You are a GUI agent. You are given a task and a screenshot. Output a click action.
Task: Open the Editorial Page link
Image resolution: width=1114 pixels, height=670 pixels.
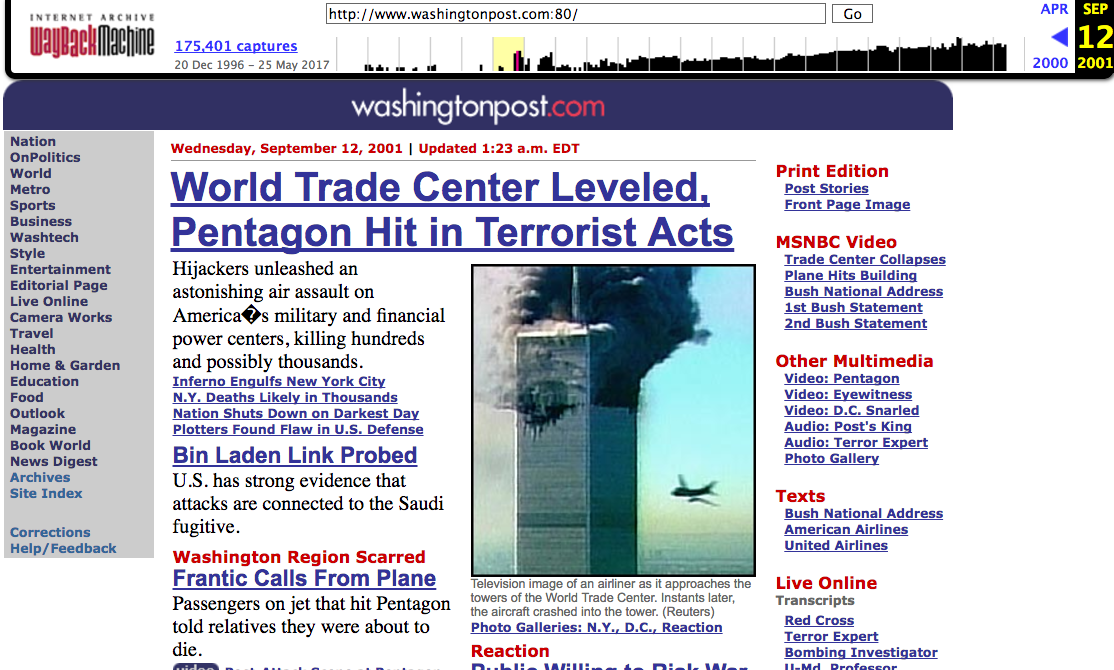(x=59, y=286)
